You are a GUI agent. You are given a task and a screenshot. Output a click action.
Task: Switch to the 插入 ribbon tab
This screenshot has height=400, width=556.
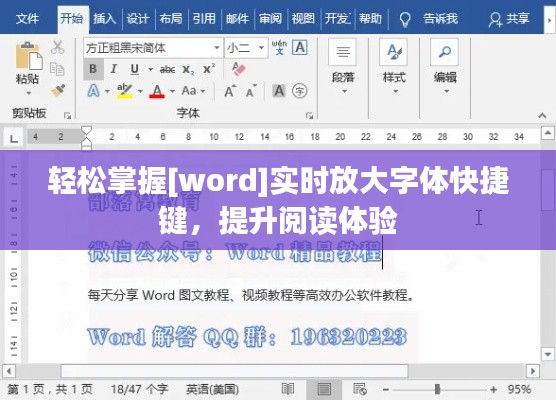point(105,18)
